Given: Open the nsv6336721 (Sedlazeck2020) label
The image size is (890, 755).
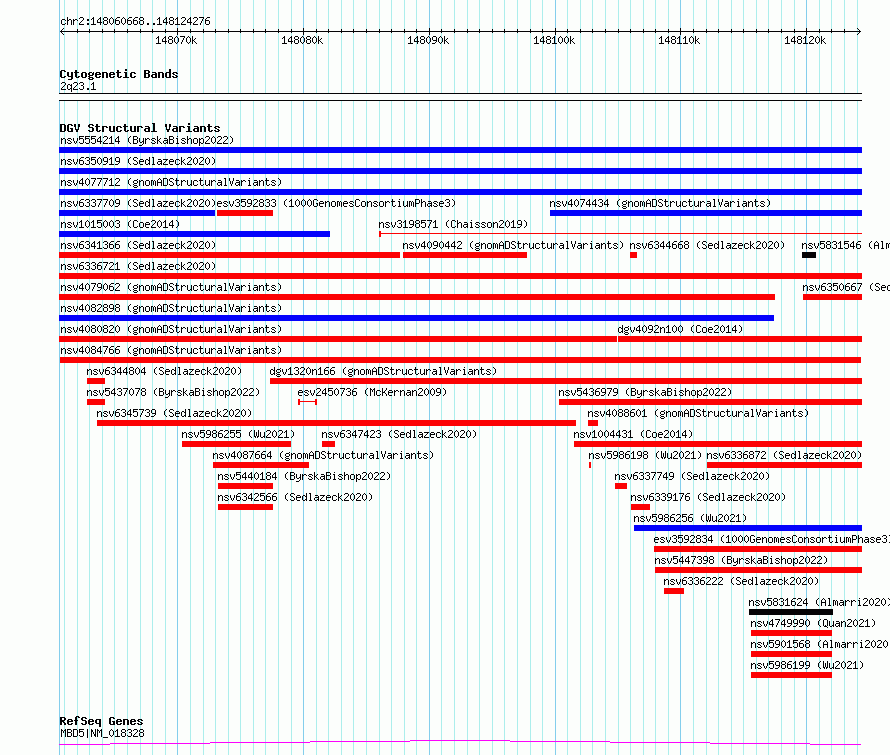Looking at the screenshot, I should (x=138, y=266).
